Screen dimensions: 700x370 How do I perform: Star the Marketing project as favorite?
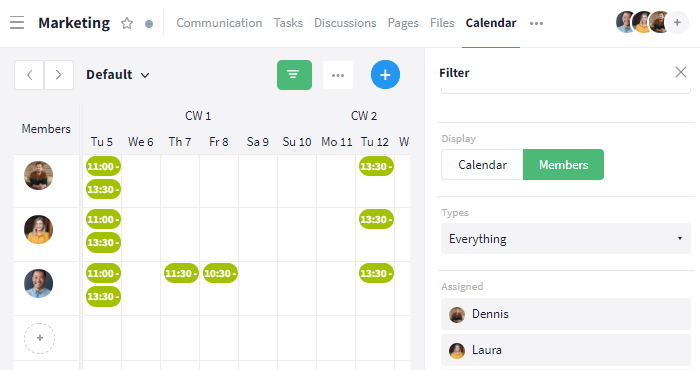[127, 23]
